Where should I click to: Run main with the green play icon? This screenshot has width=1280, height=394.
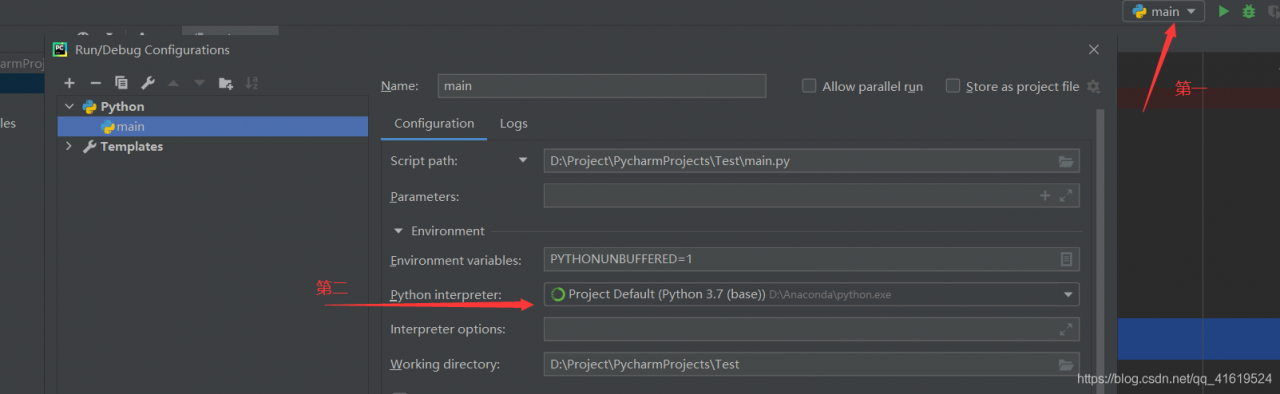[x=1223, y=11]
